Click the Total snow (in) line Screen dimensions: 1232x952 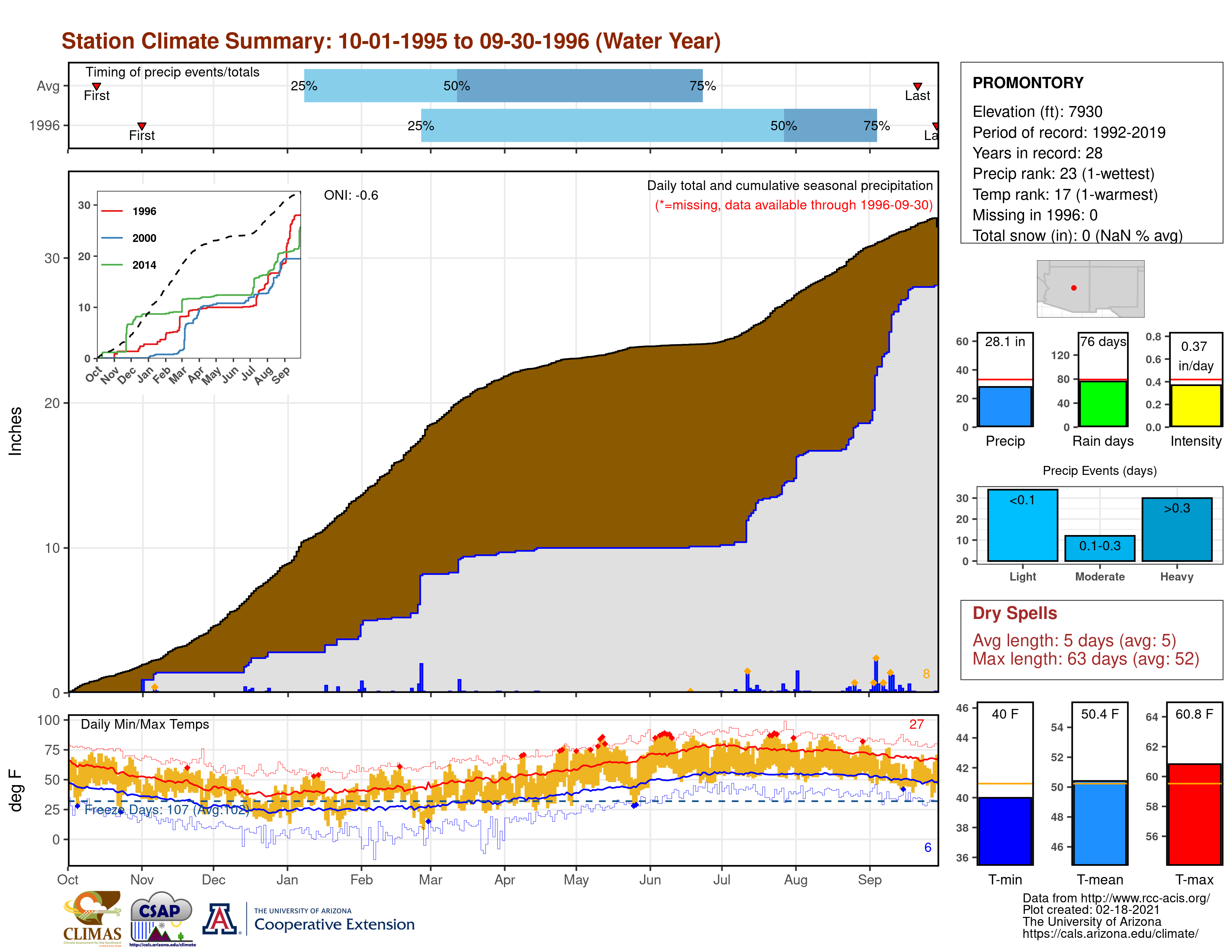[x=1077, y=236]
